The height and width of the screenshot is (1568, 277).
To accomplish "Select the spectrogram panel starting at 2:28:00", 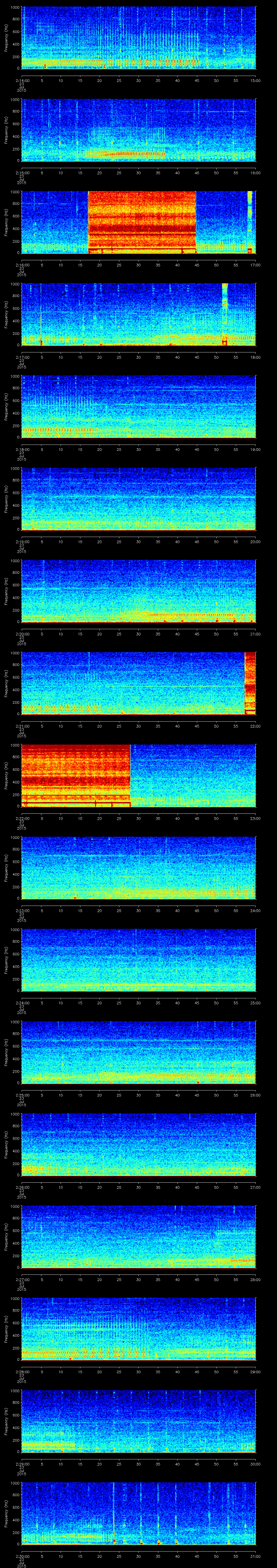I will coord(138,1329).
